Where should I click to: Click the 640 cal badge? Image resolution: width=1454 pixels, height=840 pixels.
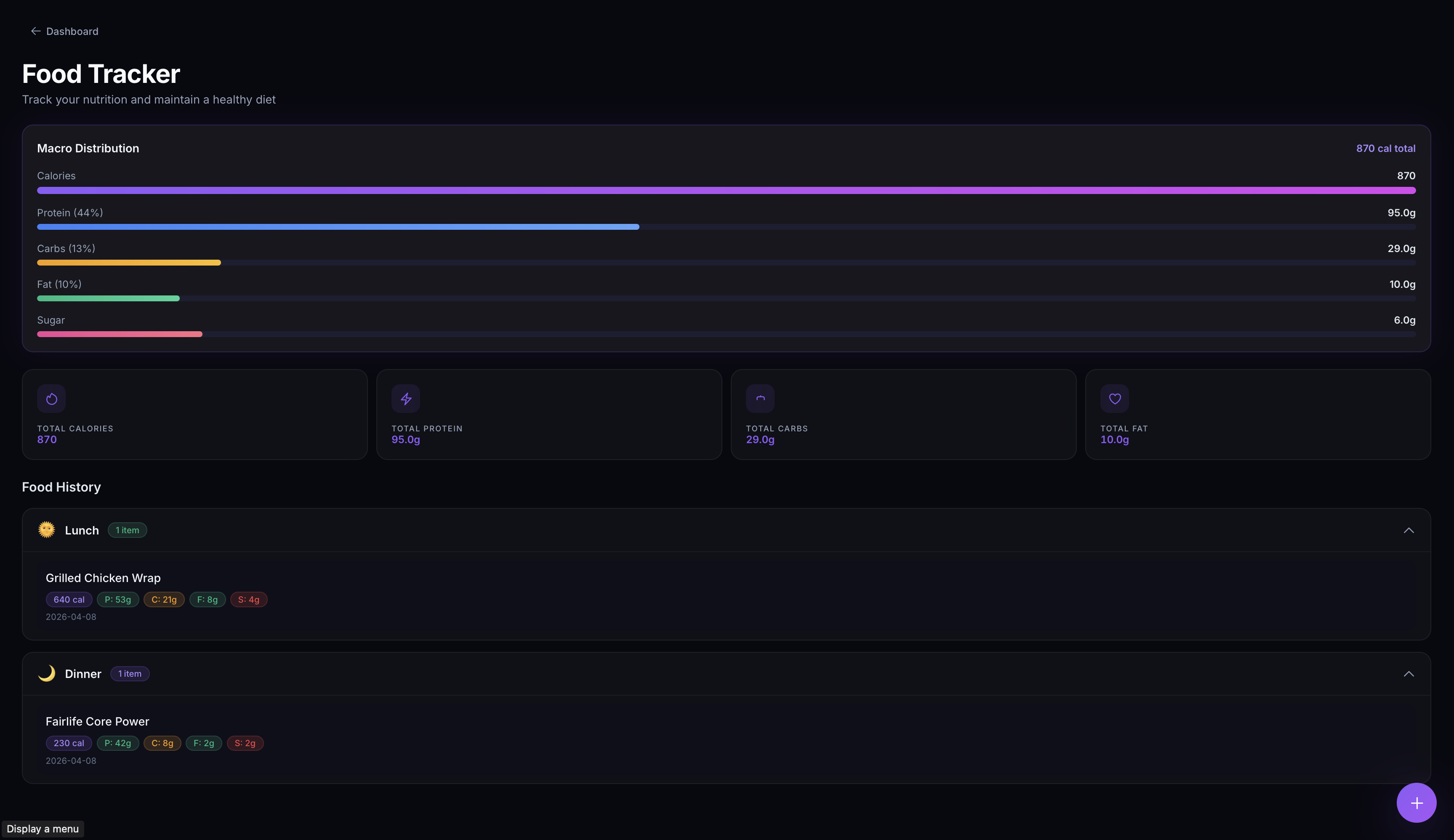point(69,599)
